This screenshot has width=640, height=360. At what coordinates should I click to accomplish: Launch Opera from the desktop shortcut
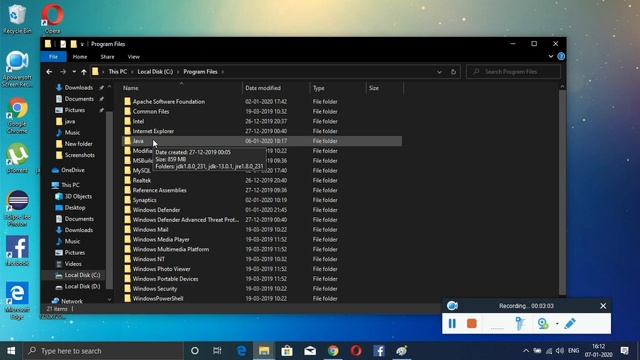[x=53, y=19]
